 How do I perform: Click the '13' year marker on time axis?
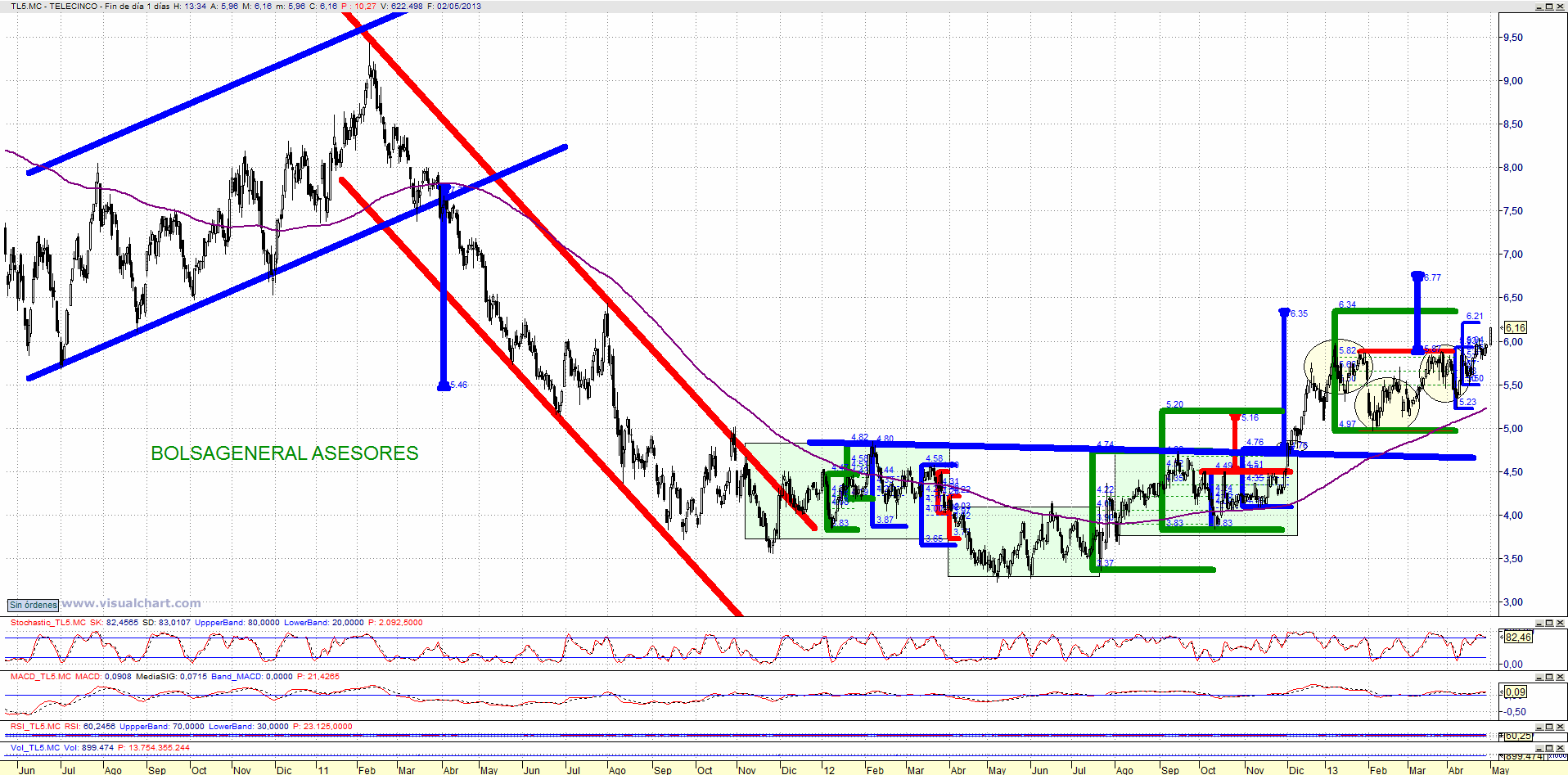(x=1332, y=770)
